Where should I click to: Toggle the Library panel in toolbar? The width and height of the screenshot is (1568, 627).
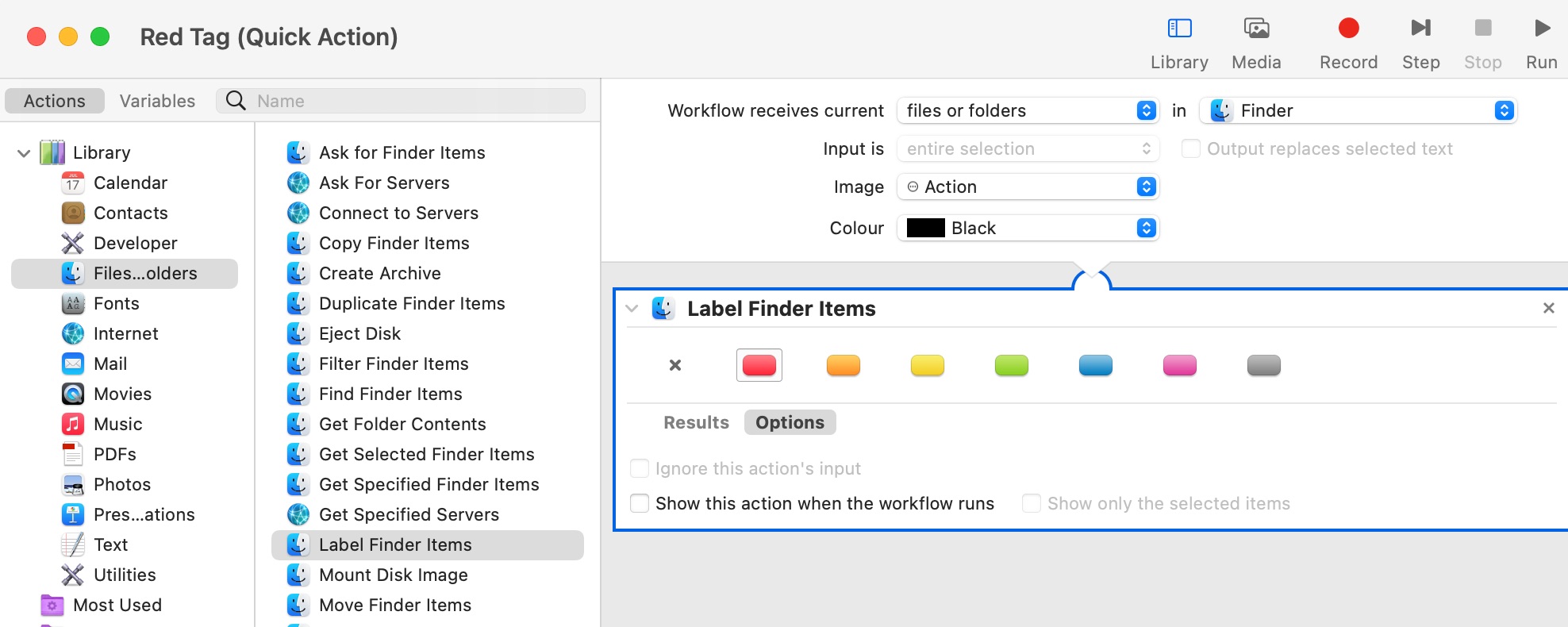click(x=1179, y=44)
